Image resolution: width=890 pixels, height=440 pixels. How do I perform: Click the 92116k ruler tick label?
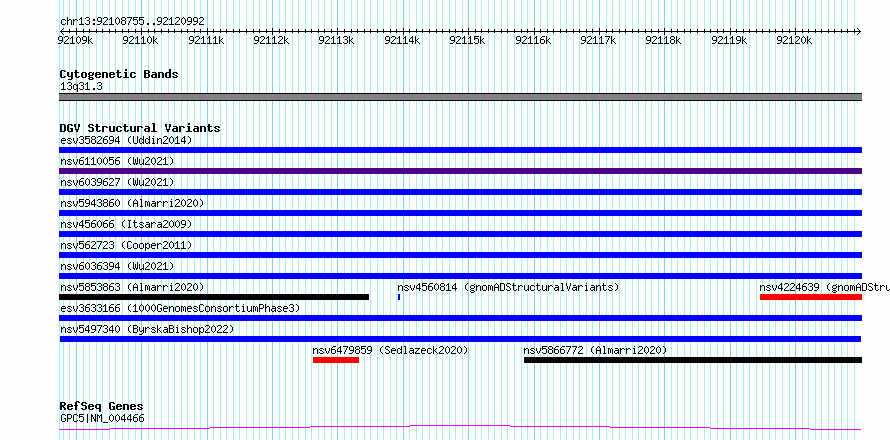(x=533, y=40)
